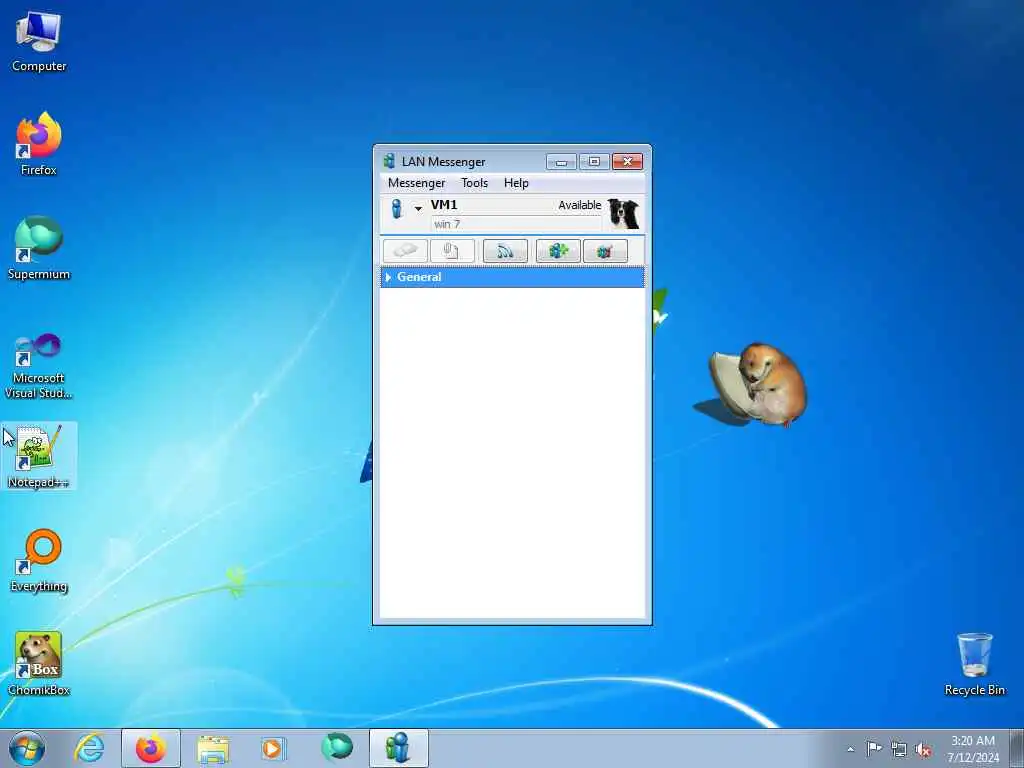
Task: Maximize the LAN Messenger window
Action: point(594,161)
